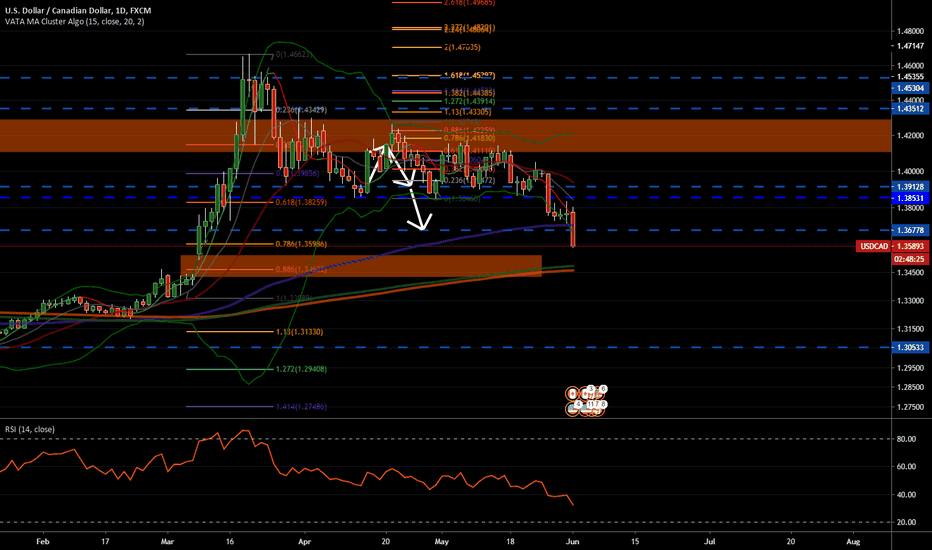Click the Apr label on the time axis
Viewport: 932px width, 550px height.
coord(304,542)
